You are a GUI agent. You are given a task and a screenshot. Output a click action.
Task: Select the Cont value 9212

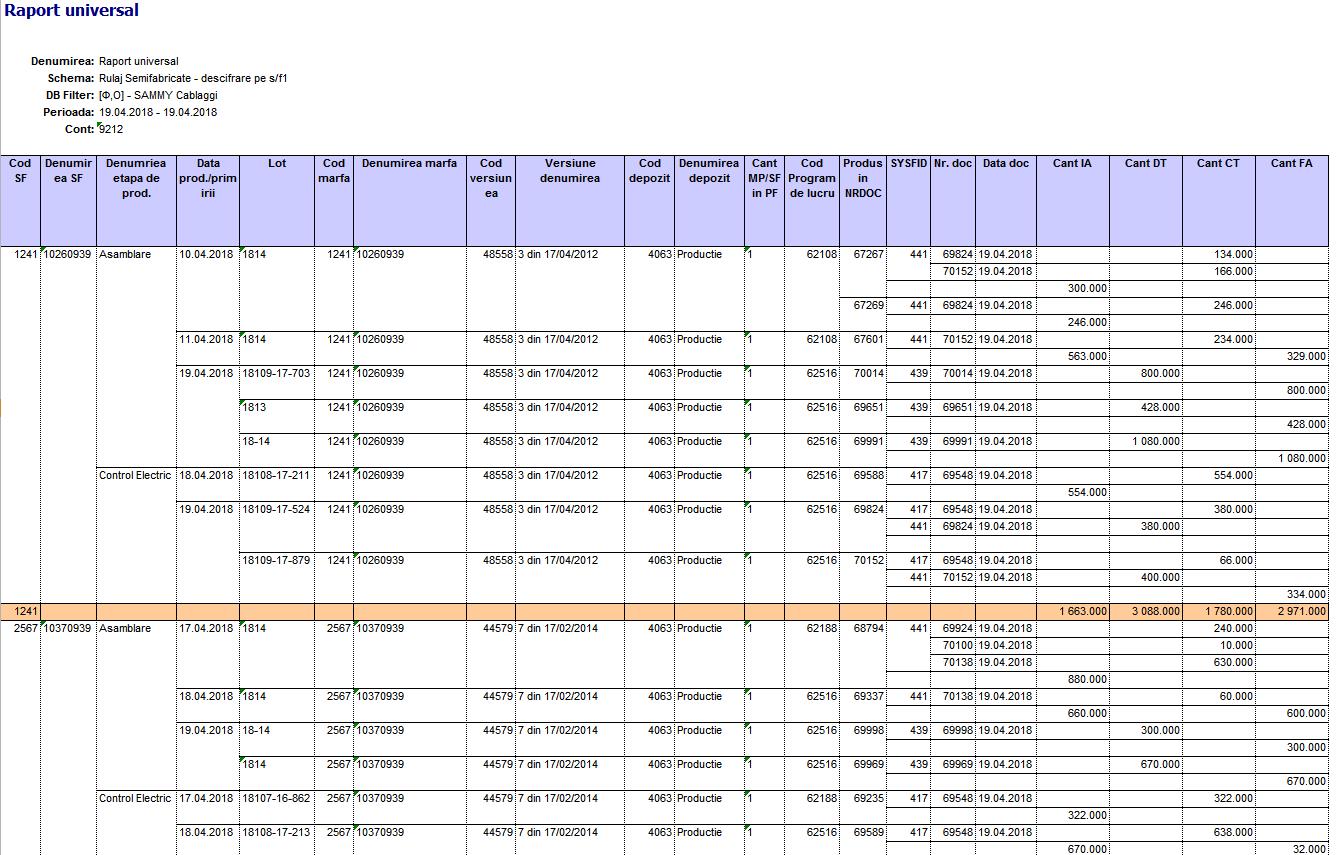coord(111,129)
